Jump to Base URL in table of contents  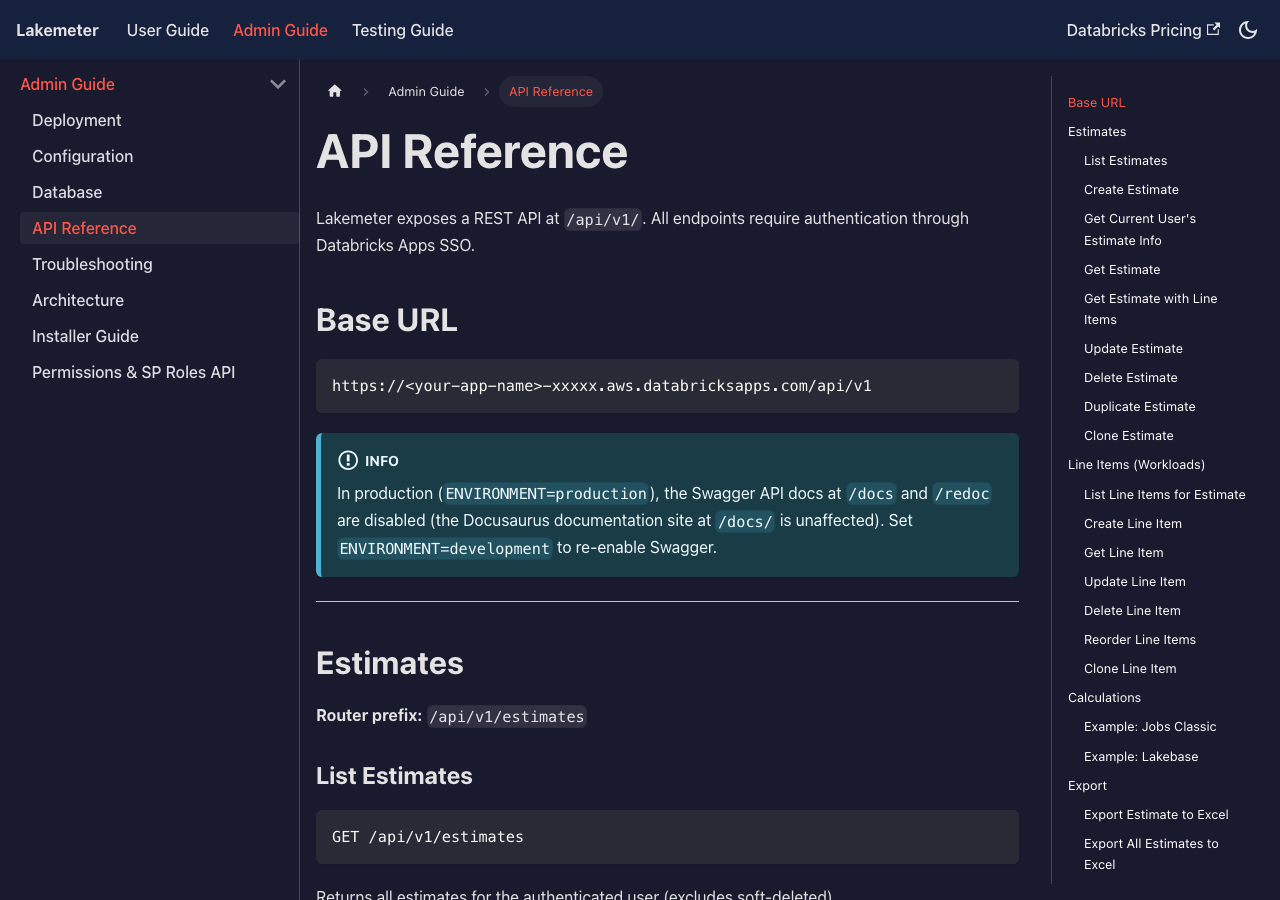(x=1097, y=102)
